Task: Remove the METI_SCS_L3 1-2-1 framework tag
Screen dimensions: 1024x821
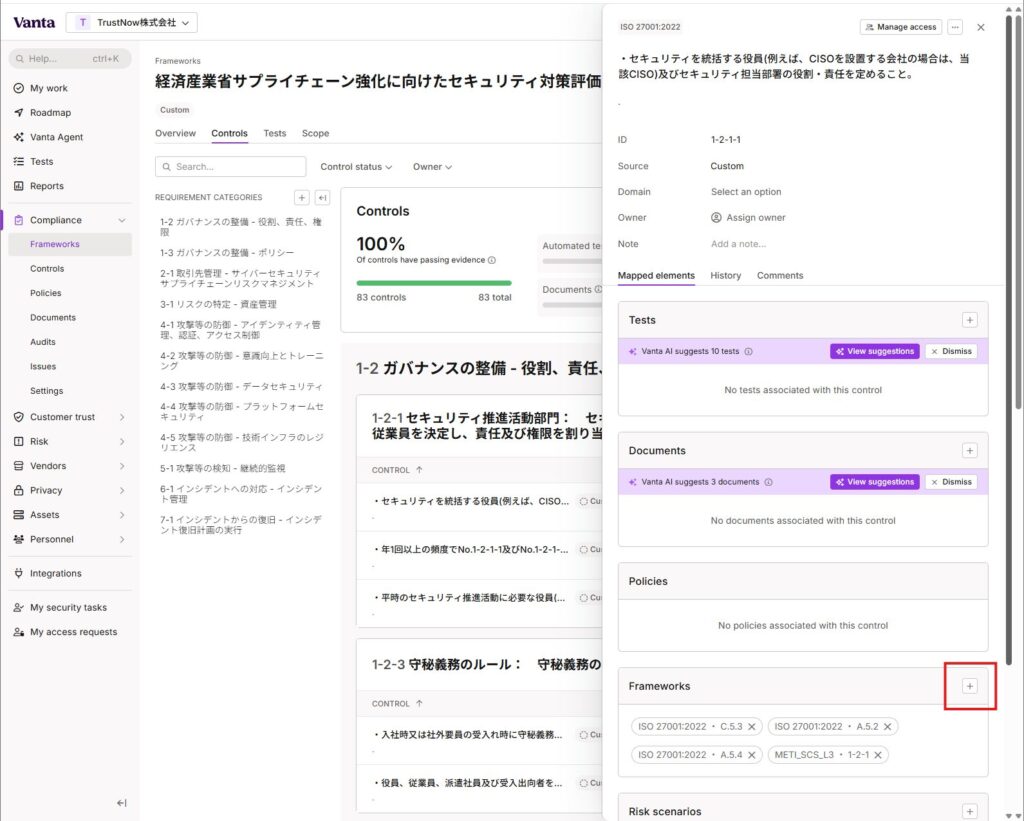Action: point(878,755)
